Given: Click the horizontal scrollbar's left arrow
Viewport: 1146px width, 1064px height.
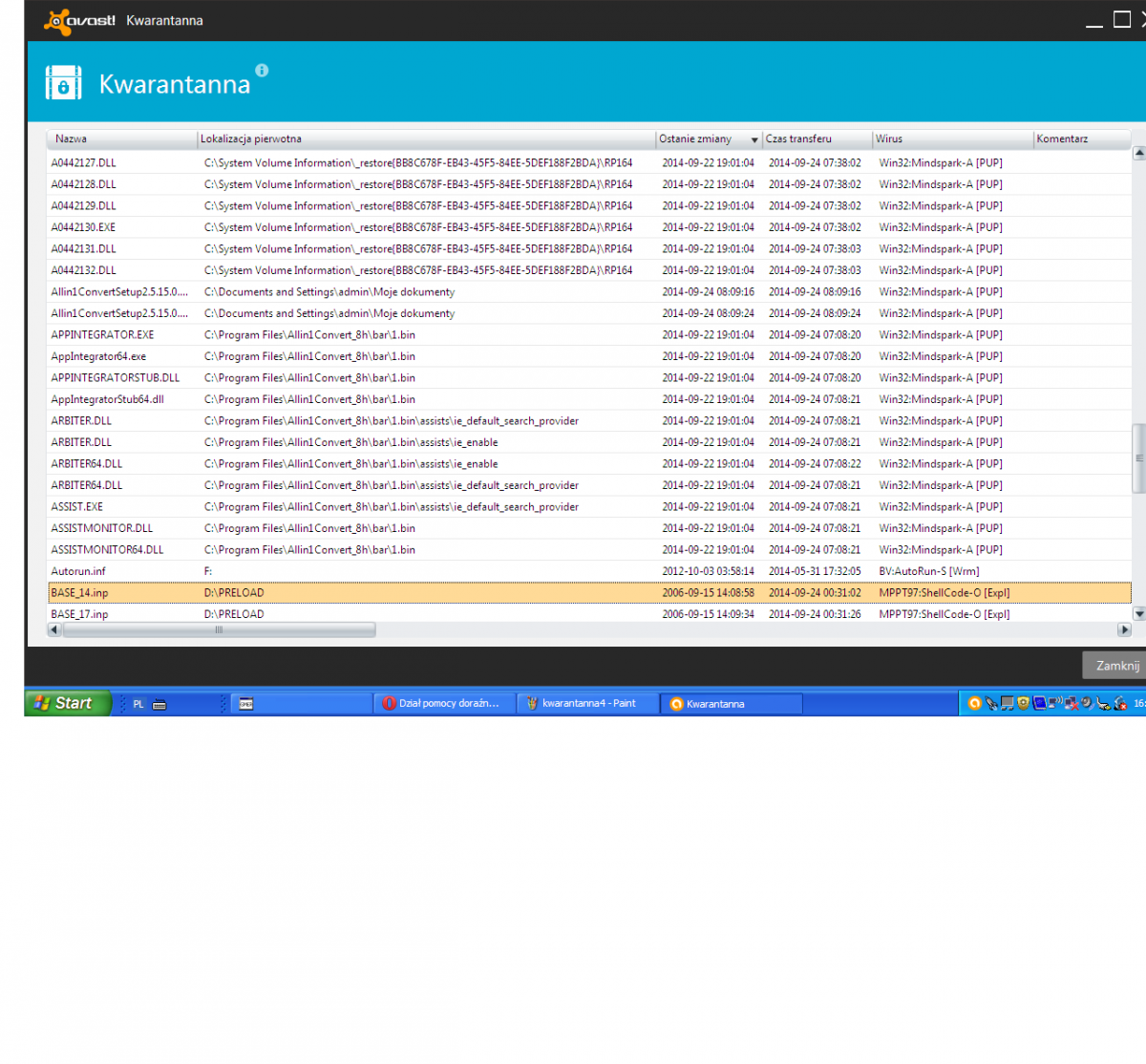Looking at the screenshot, I should [53, 629].
